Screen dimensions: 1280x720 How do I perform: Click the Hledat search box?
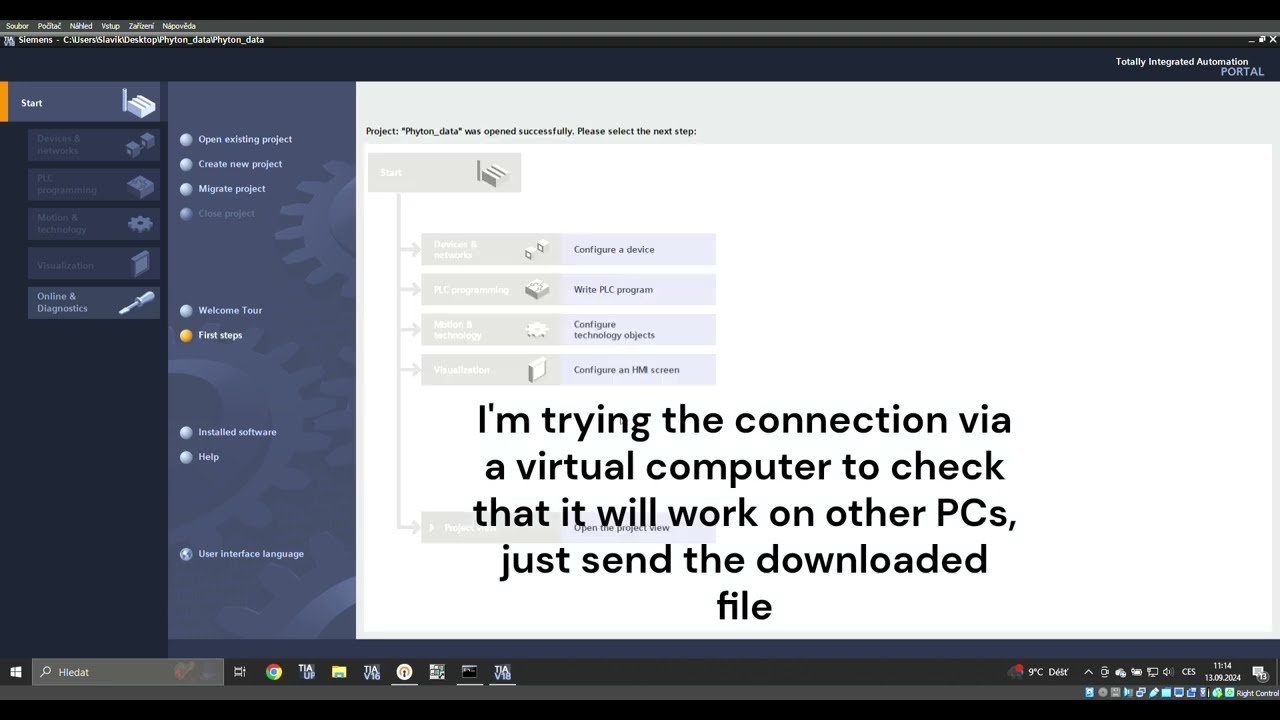128,672
